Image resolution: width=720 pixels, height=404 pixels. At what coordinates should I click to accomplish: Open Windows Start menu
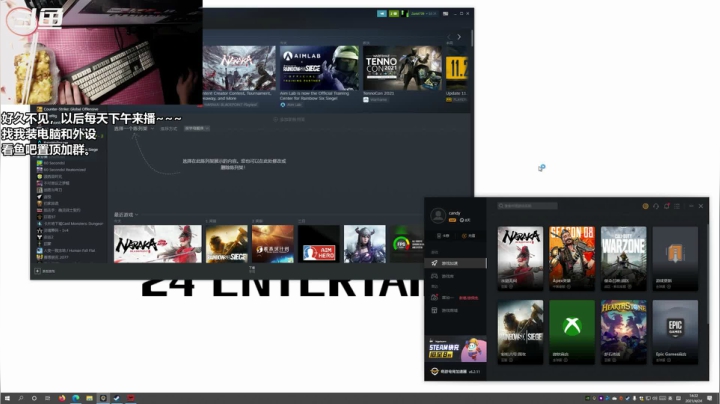pos(7,398)
